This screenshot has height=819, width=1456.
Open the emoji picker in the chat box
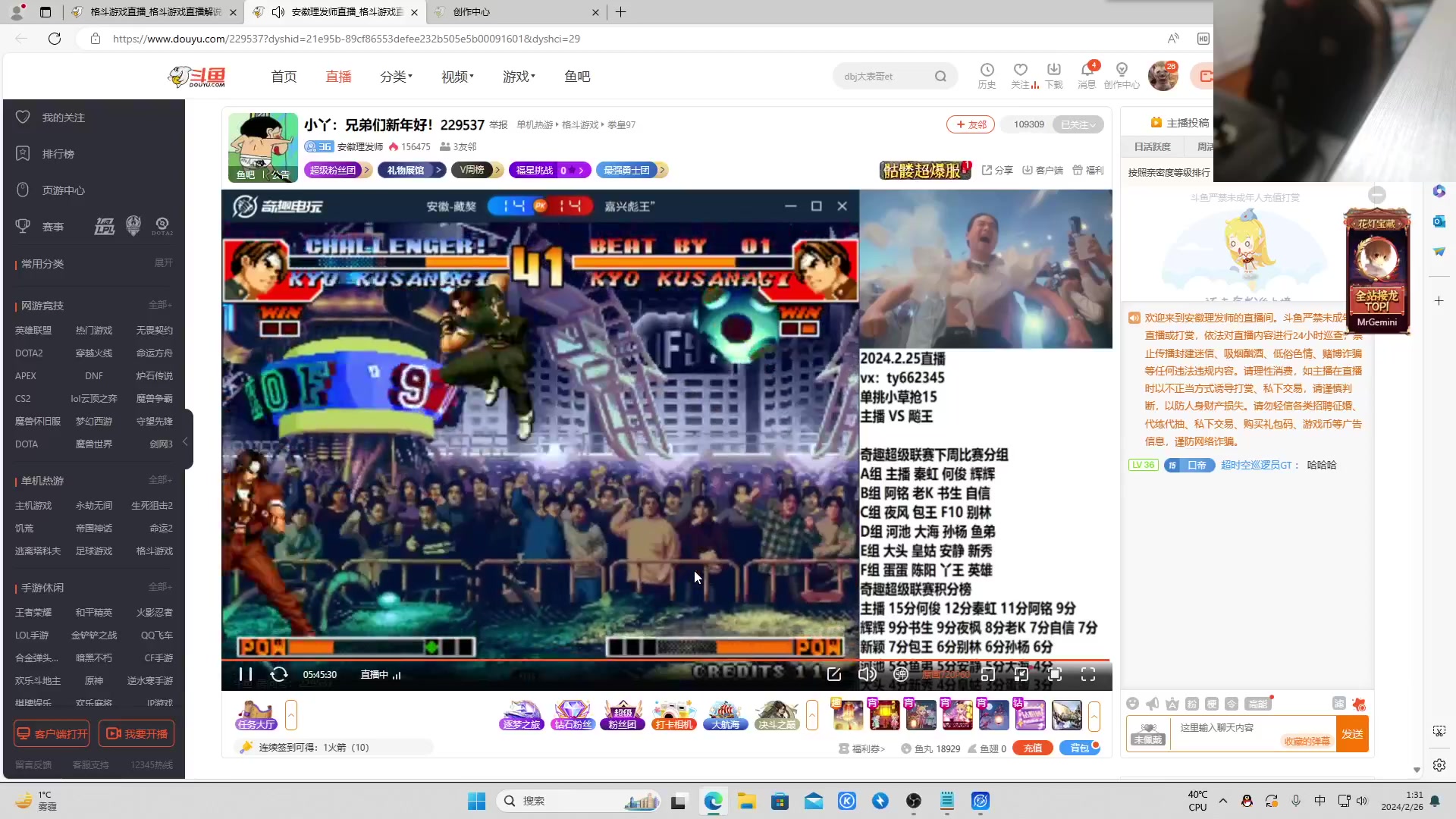coord(1133,703)
